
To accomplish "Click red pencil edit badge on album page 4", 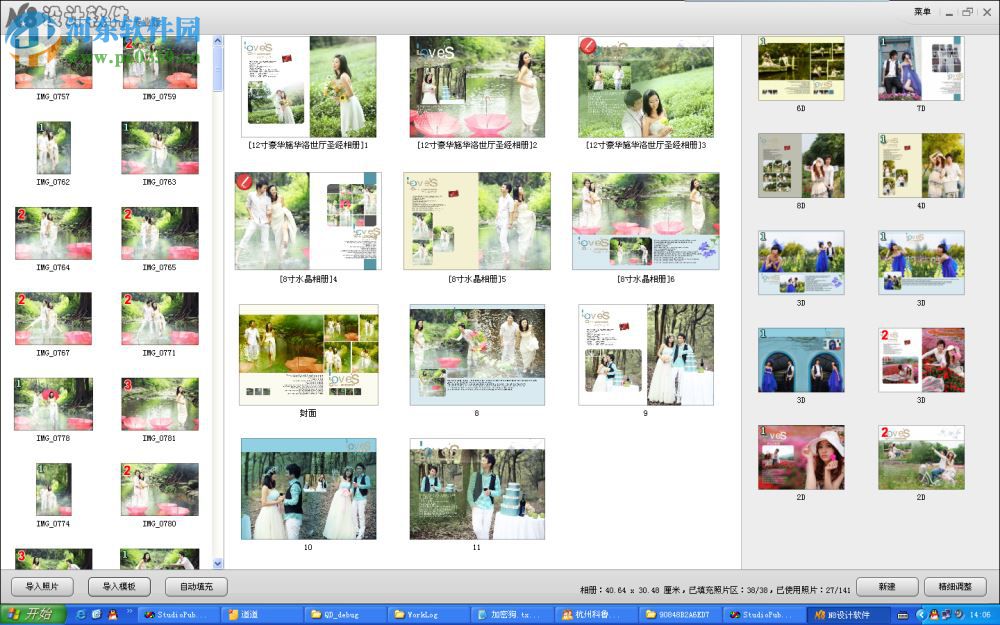I will coord(244,181).
